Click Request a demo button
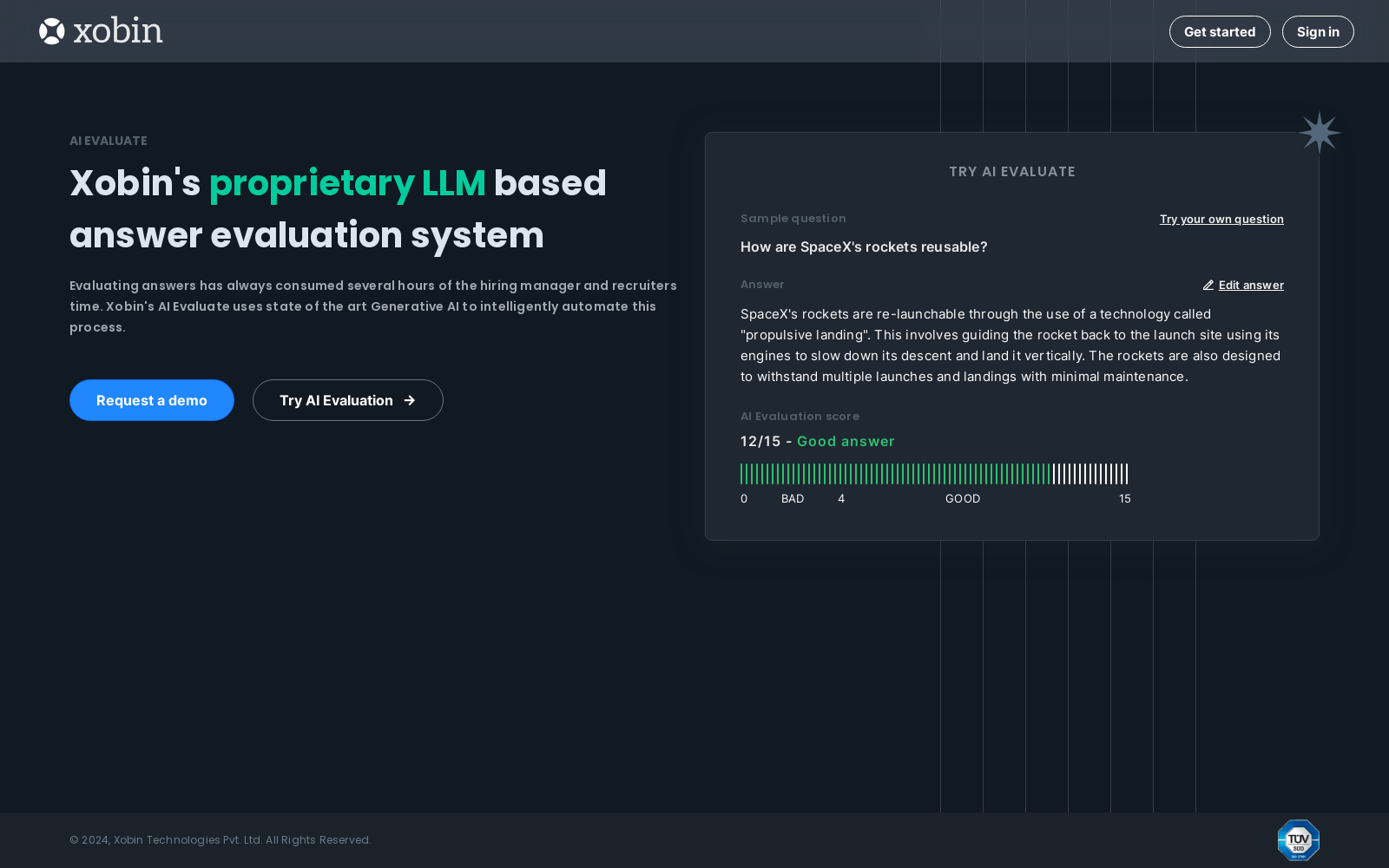 [152, 400]
